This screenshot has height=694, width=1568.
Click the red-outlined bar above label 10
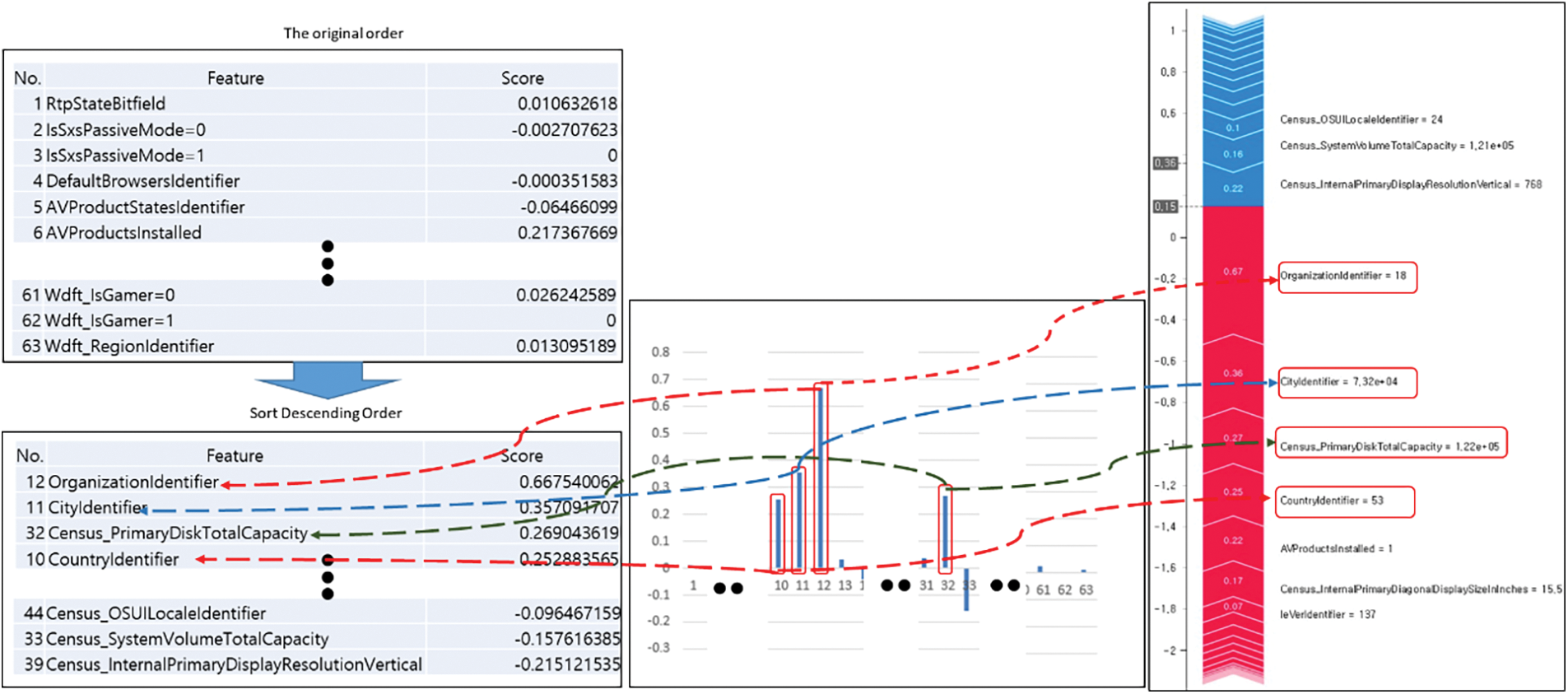[x=778, y=533]
